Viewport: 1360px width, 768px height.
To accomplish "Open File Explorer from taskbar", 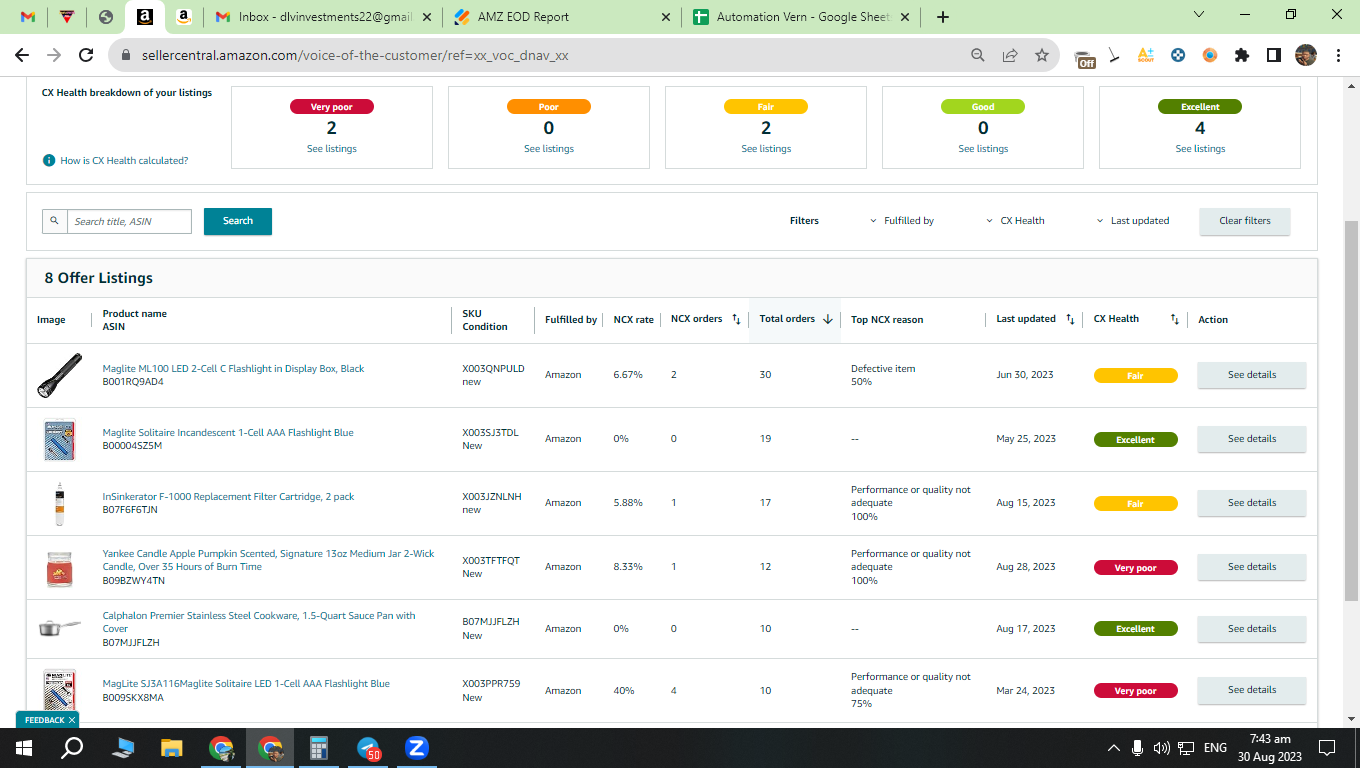I will pos(172,747).
